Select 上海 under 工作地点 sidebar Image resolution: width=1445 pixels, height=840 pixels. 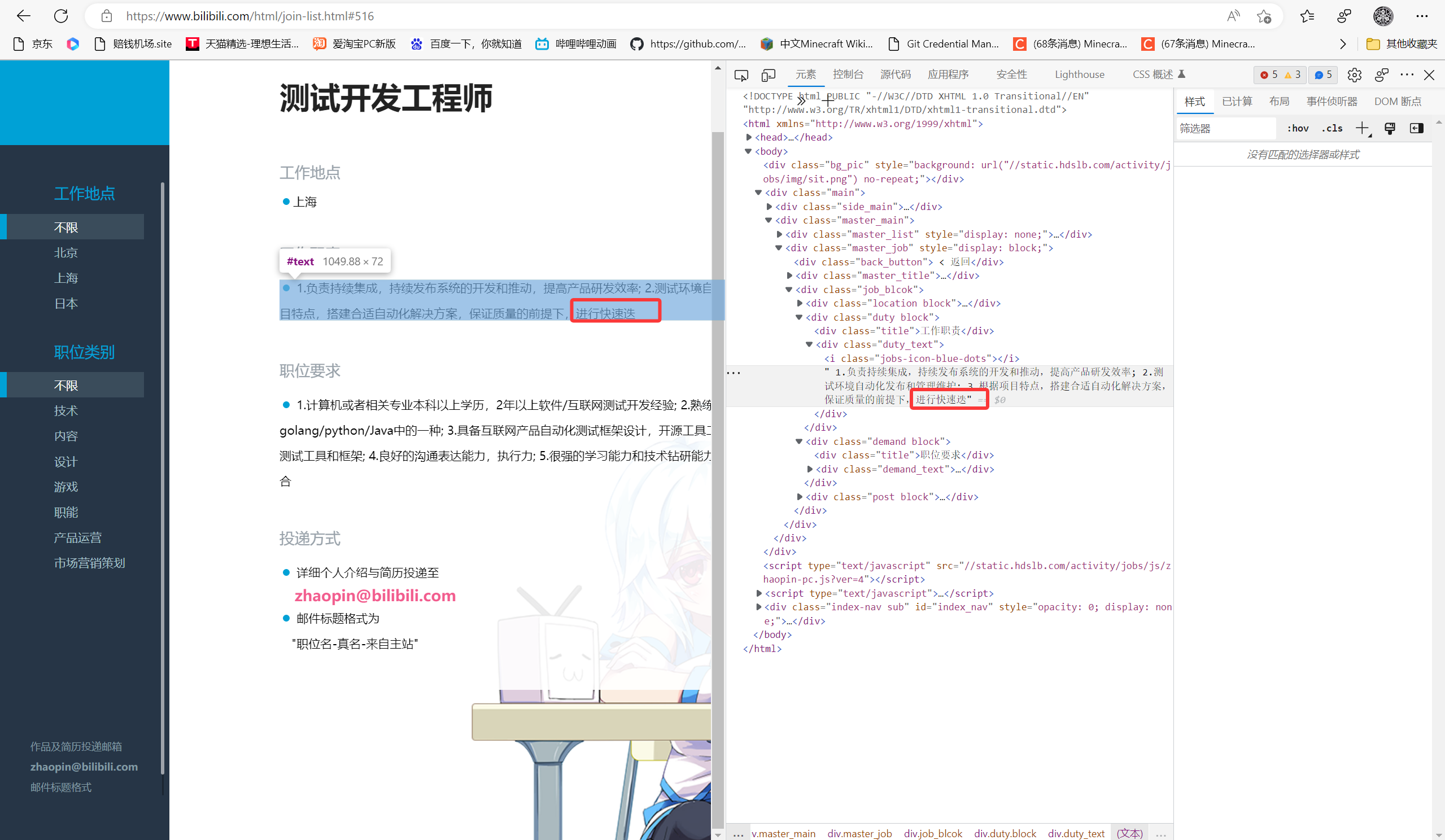pos(66,278)
